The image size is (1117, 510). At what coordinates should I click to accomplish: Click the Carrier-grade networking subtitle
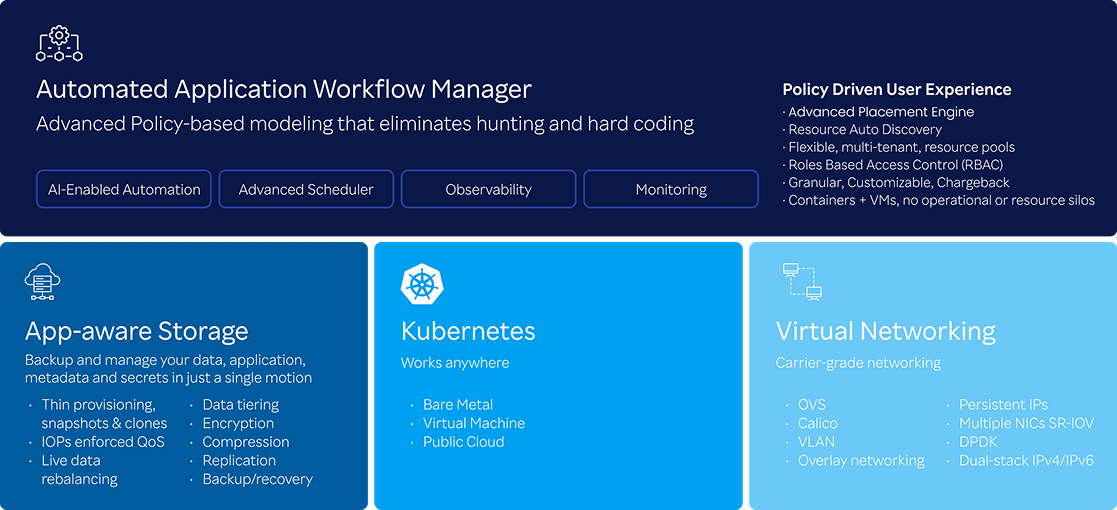pos(858,363)
